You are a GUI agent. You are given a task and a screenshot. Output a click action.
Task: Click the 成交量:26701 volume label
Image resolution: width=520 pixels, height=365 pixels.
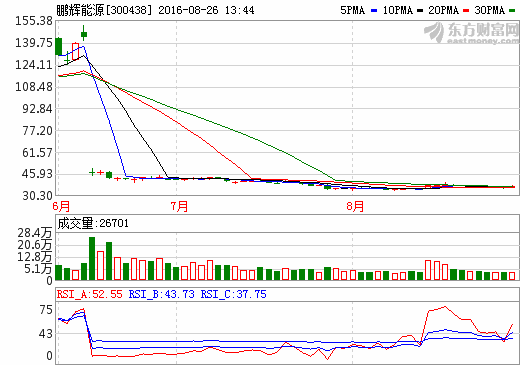[93, 223]
